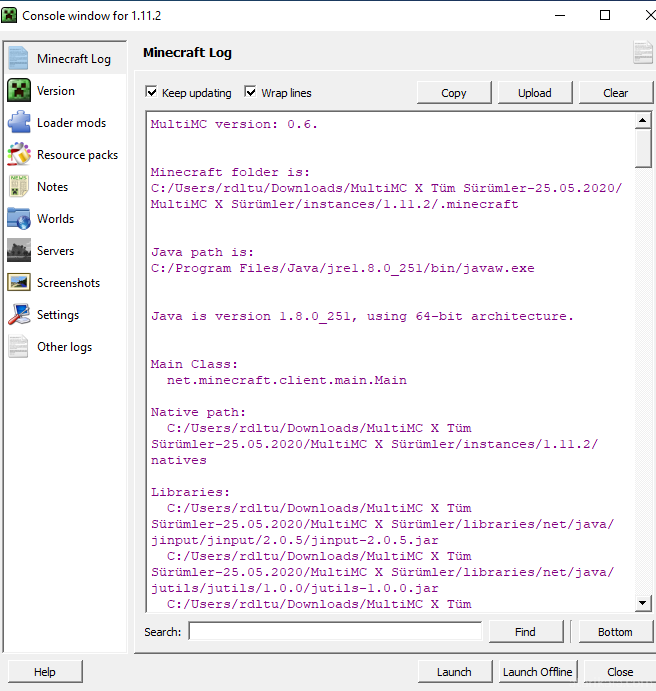Click the Launch button
Viewport: 656px width, 691px height.
coord(454,672)
